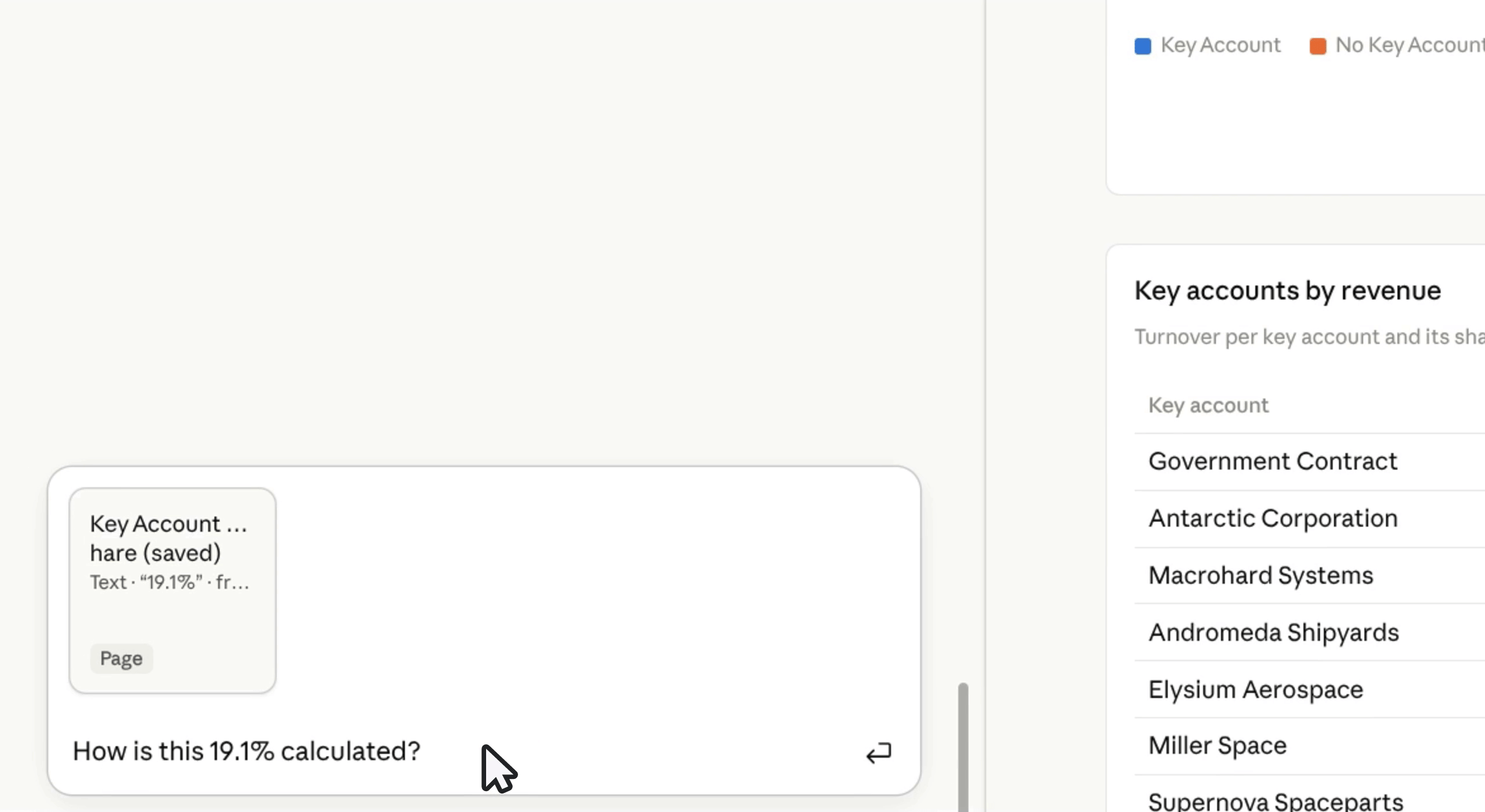Click the Text 19.1% detail line on card
The height and width of the screenshot is (812, 1485).
click(x=169, y=582)
